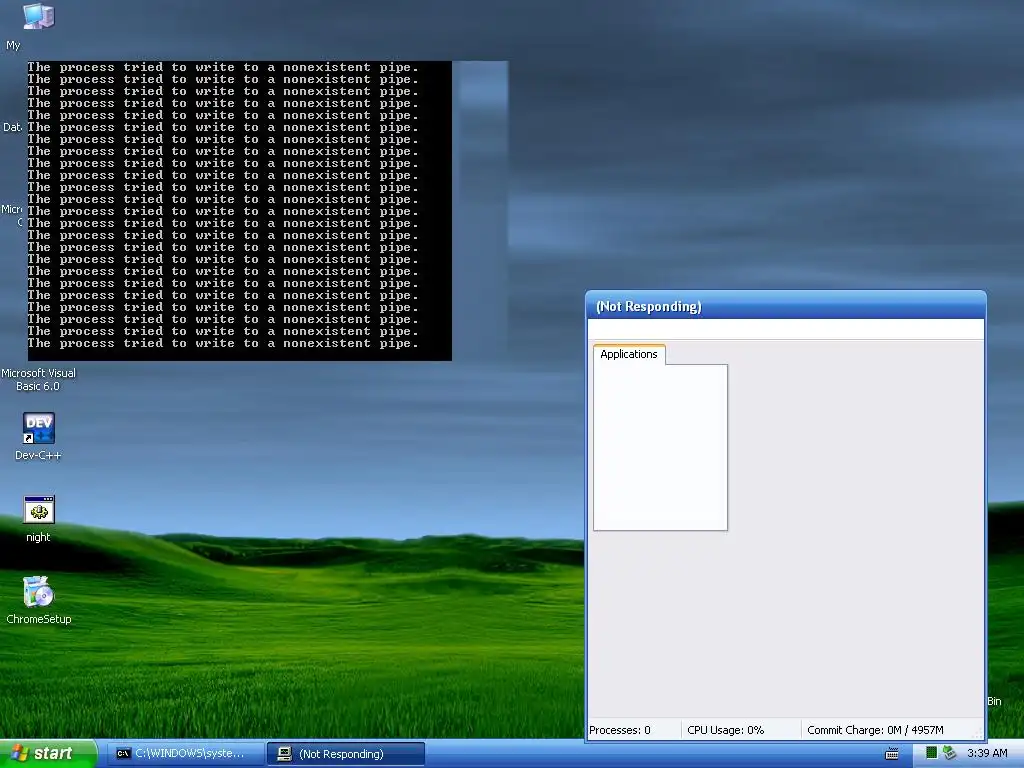Click the language bar keyboard icon
Screen dimensions: 1024x768
coord(891,754)
